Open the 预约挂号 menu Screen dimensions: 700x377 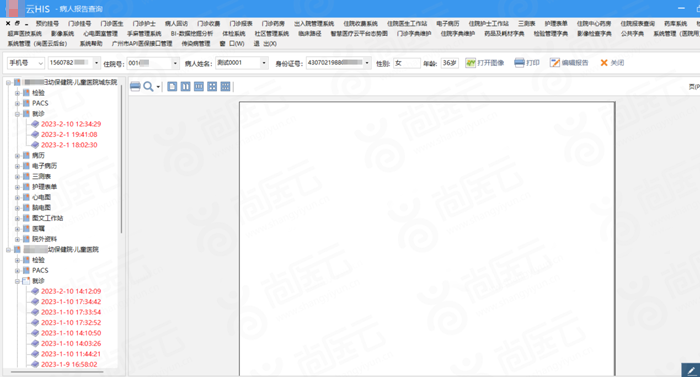coord(47,23)
